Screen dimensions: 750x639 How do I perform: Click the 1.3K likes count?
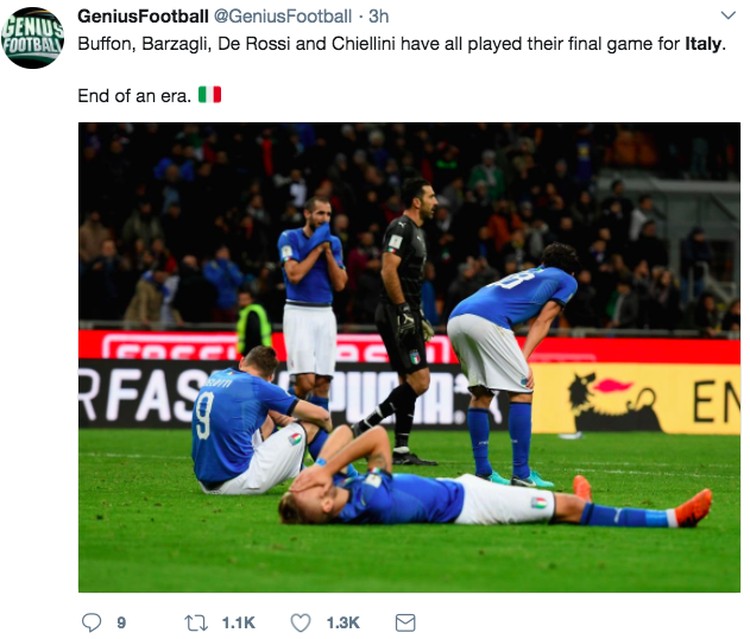(x=343, y=623)
